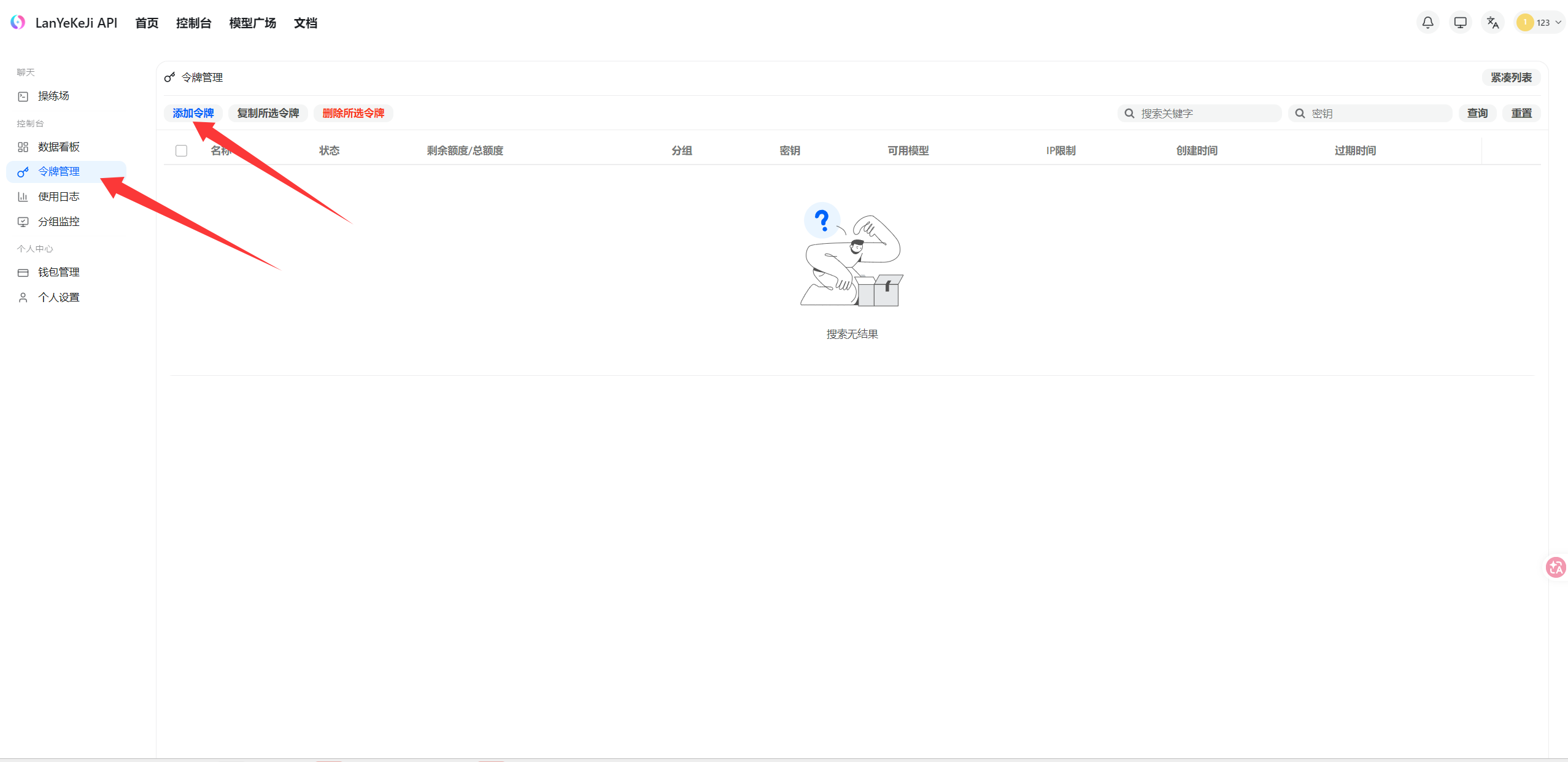Viewport: 1568px width, 762px height.
Task: Click the Status (状态) column header
Action: [330, 151]
